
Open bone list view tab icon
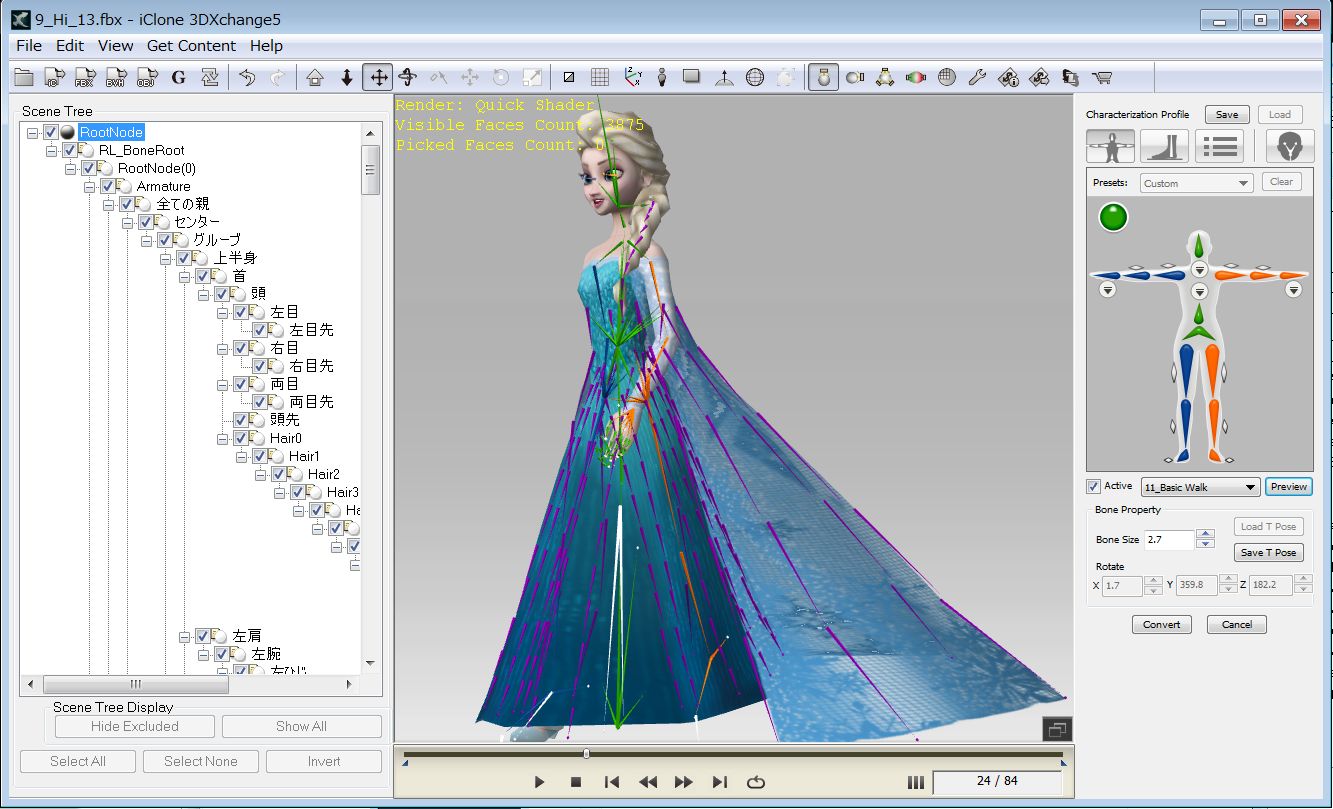[1220, 146]
